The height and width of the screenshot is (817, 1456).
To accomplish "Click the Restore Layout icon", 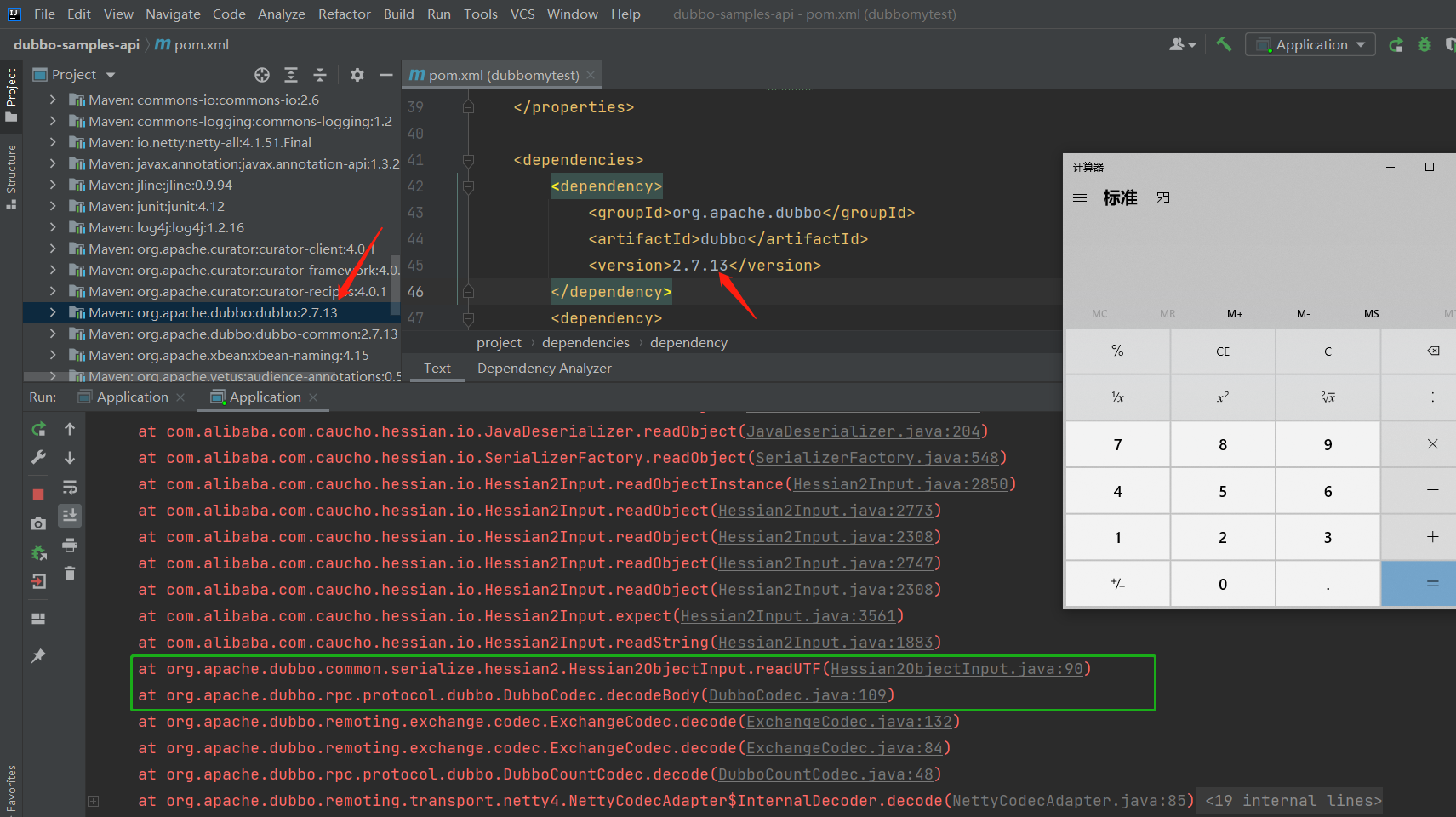I will click(38, 619).
